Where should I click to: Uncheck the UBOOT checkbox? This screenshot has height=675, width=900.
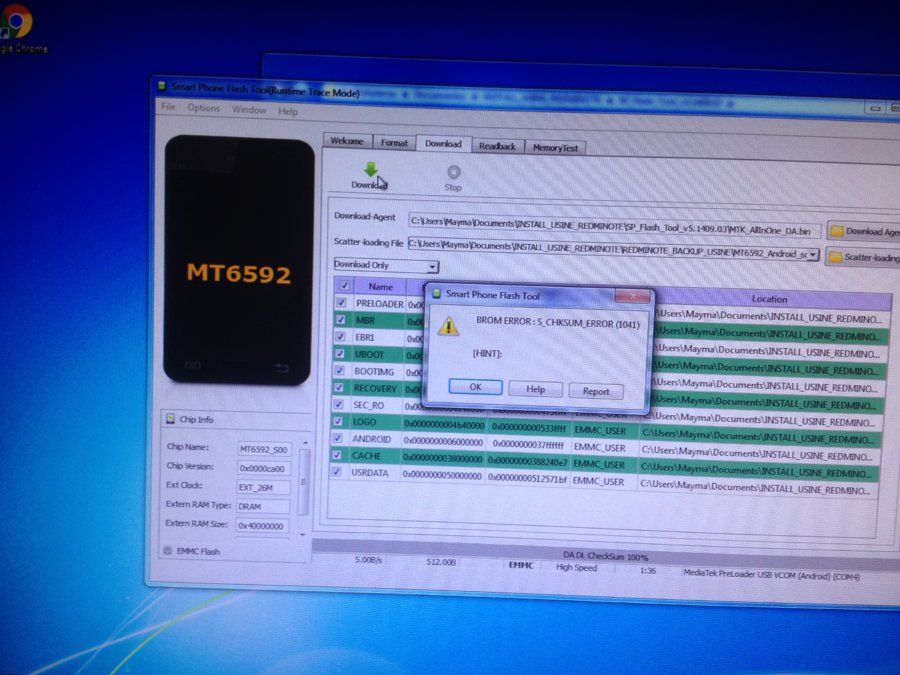click(x=340, y=354)
